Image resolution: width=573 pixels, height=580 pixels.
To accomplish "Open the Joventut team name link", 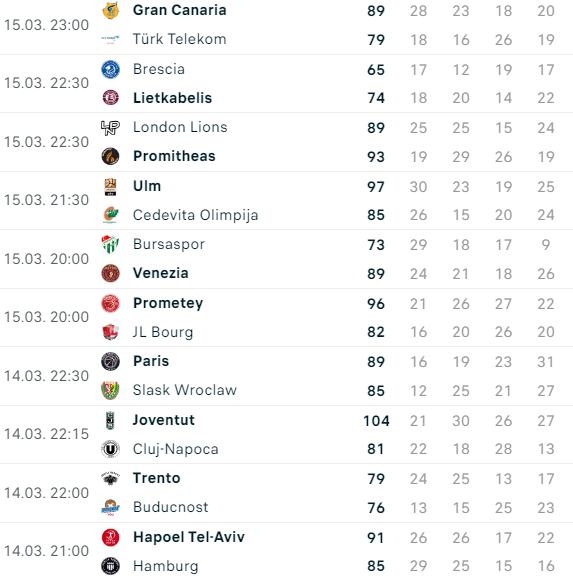I will 164,420.
